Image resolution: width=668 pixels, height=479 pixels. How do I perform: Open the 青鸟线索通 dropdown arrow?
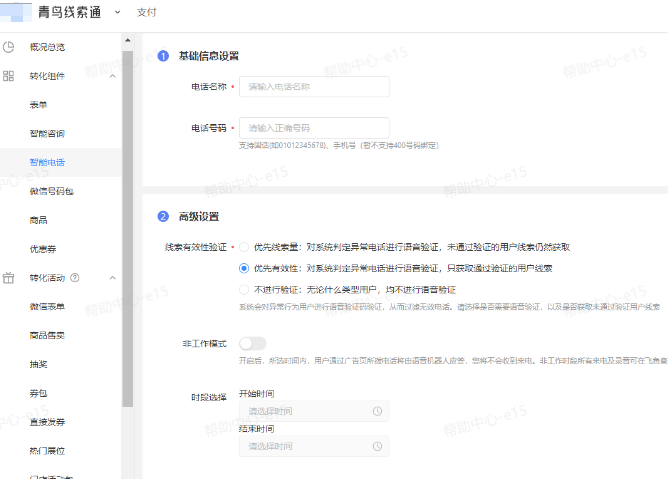click(x=118, y=12)
